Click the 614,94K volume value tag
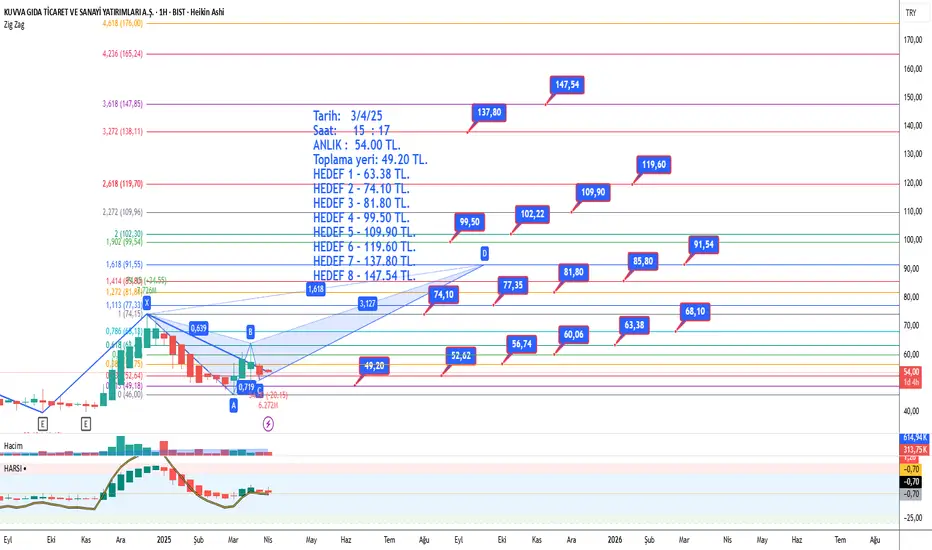 tap(915, 438)
